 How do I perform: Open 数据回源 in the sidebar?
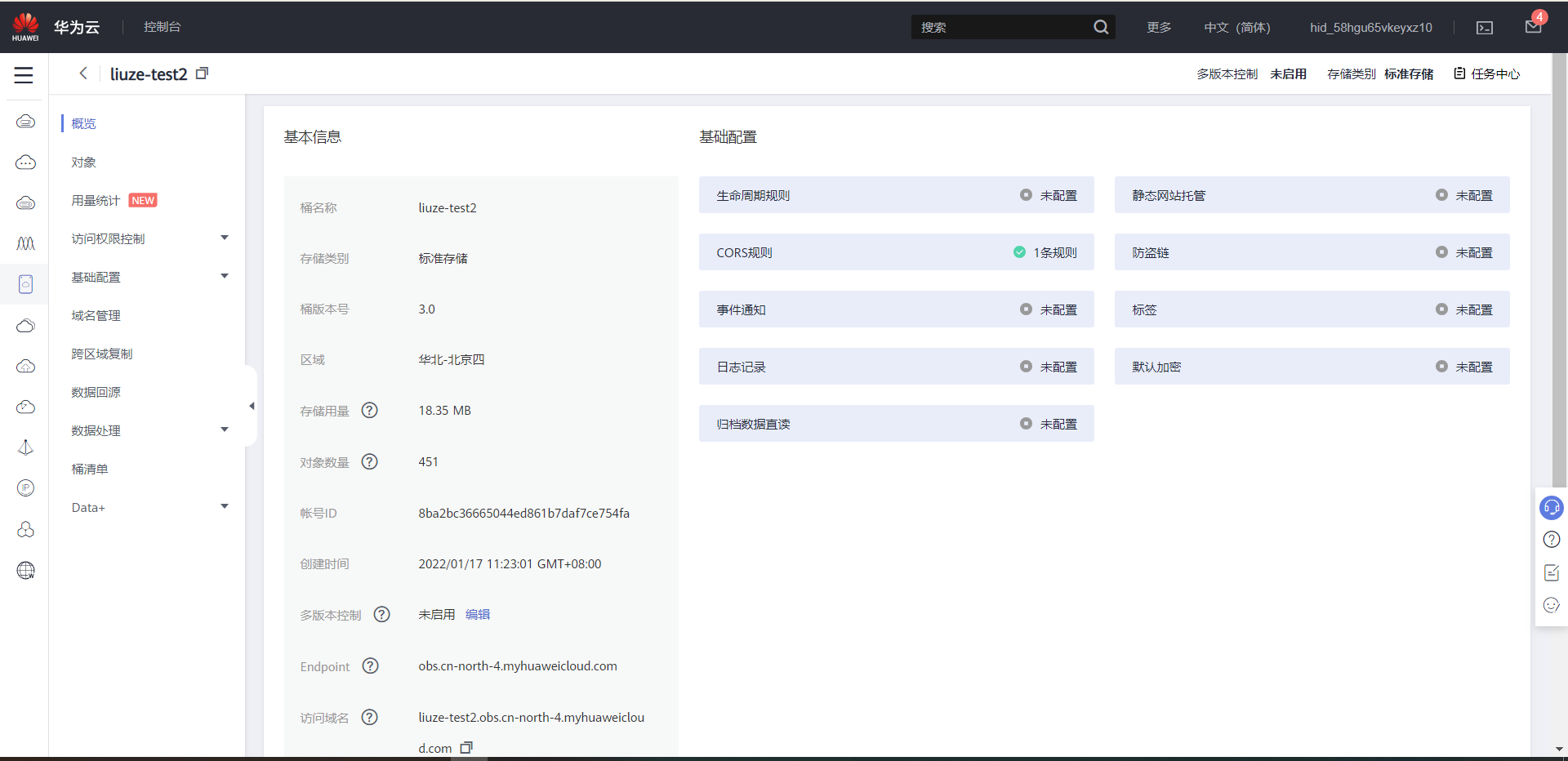click(96, 392)
